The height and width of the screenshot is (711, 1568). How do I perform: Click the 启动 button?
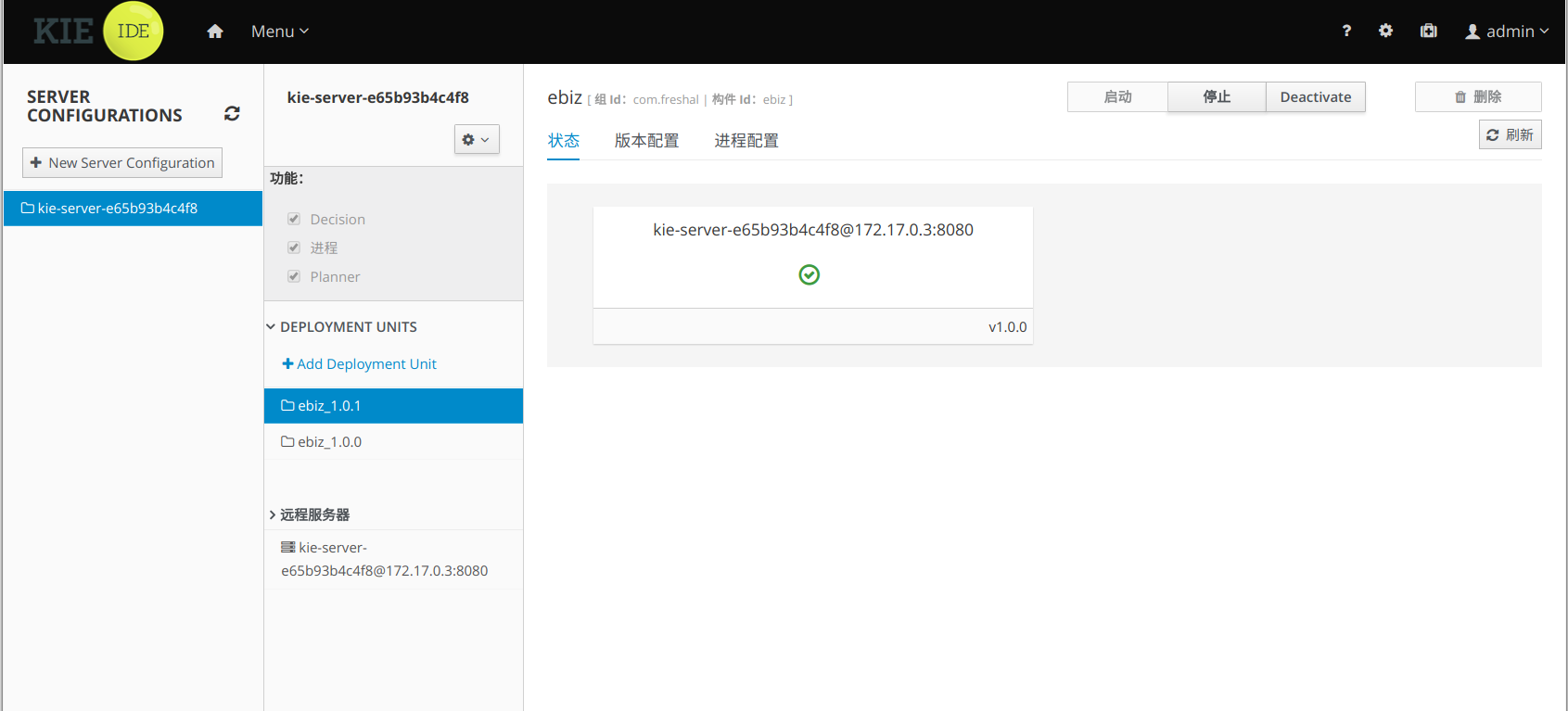click(x=1117, y=97)
